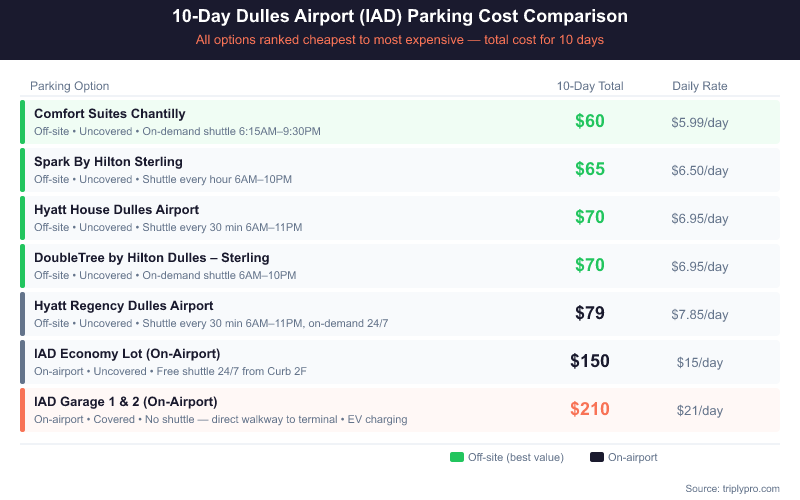Click the 10-Day Total column header
Viewport: 800px width, 500px height.
point(590,86)
